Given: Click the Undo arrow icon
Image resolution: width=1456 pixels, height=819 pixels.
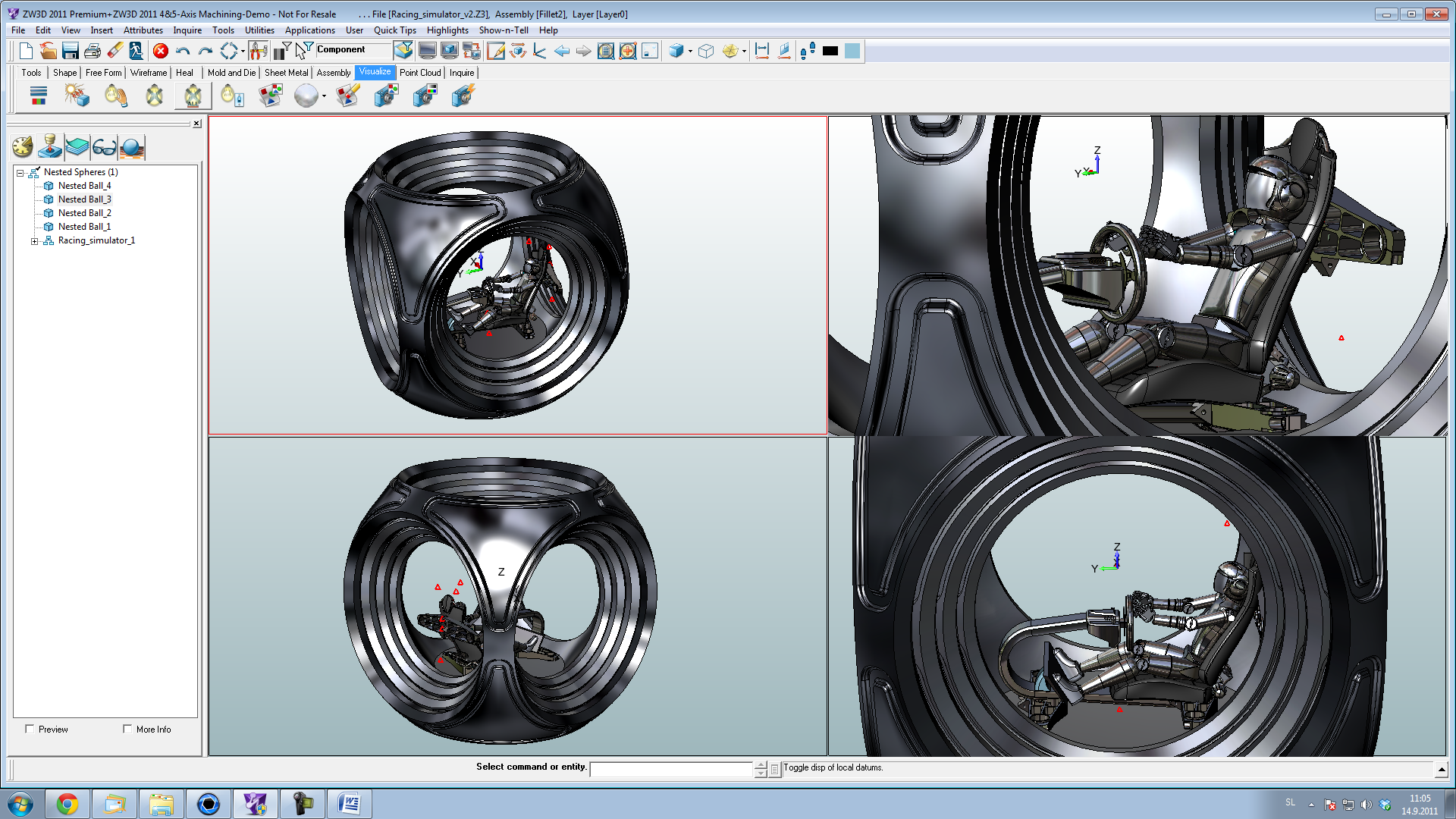Looking at the screenshot, I should pyautogui.click(x=182, y=51).
